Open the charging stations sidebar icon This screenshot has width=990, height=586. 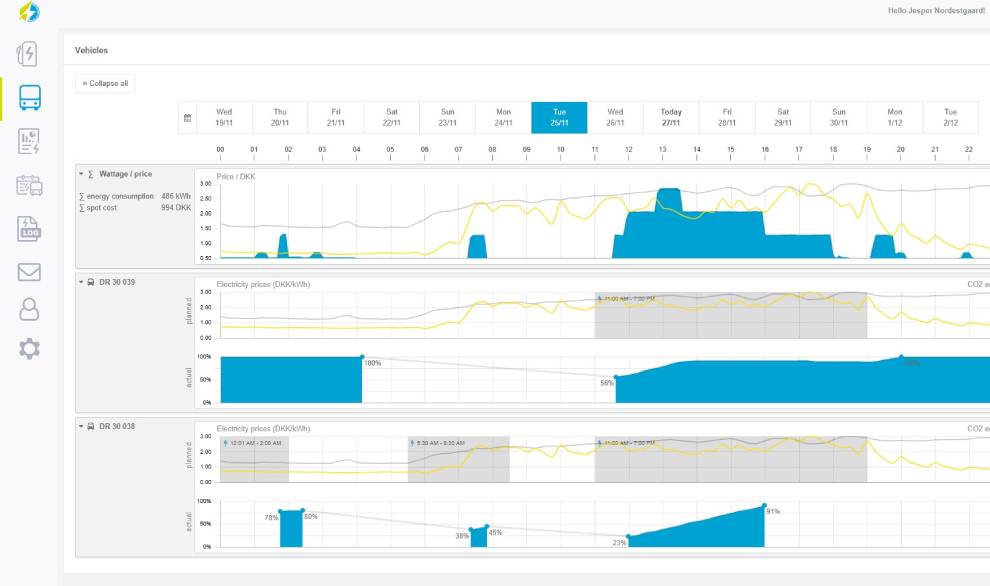coord(29,54)
